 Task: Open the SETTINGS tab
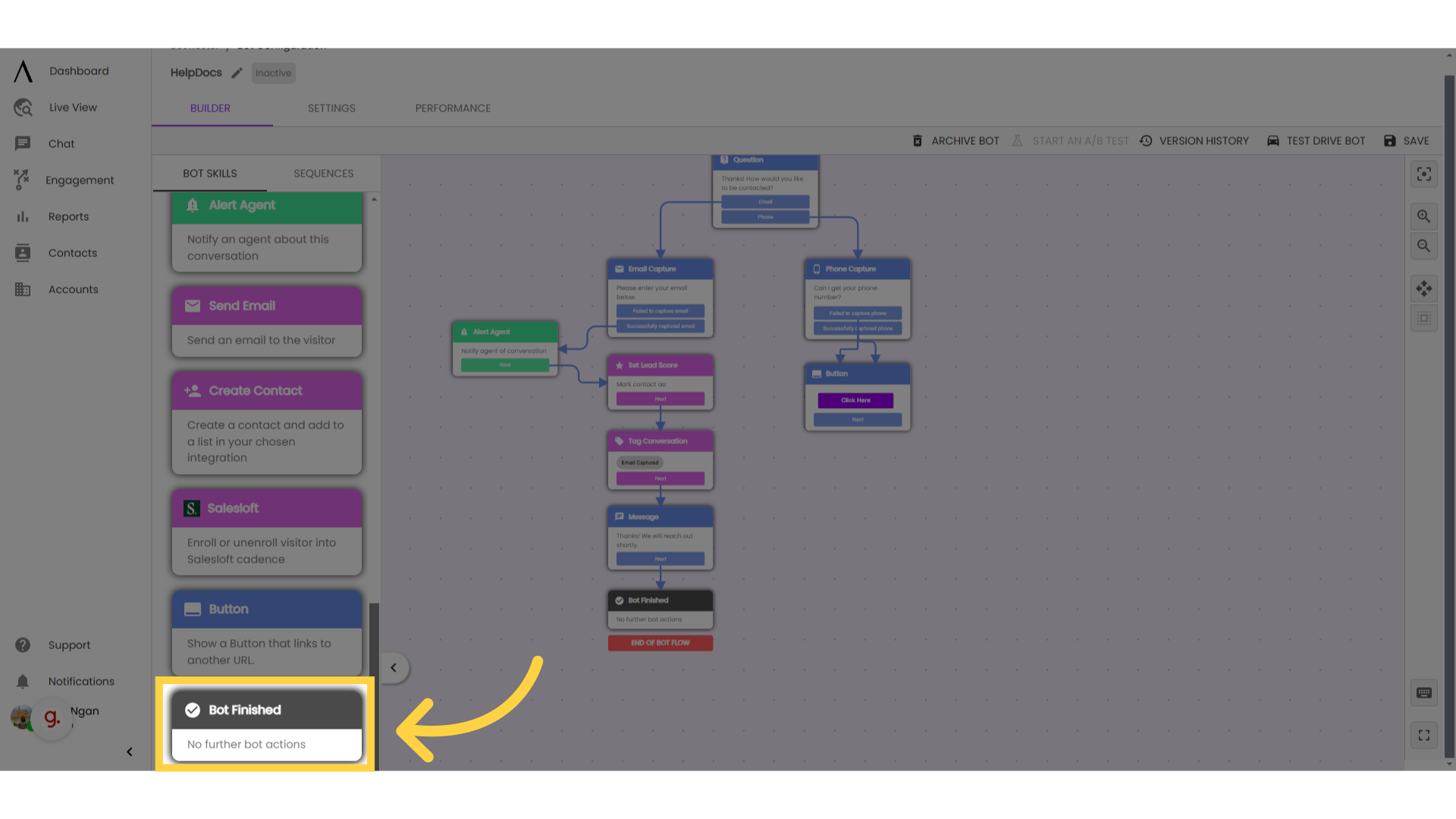tap(331, 108)
